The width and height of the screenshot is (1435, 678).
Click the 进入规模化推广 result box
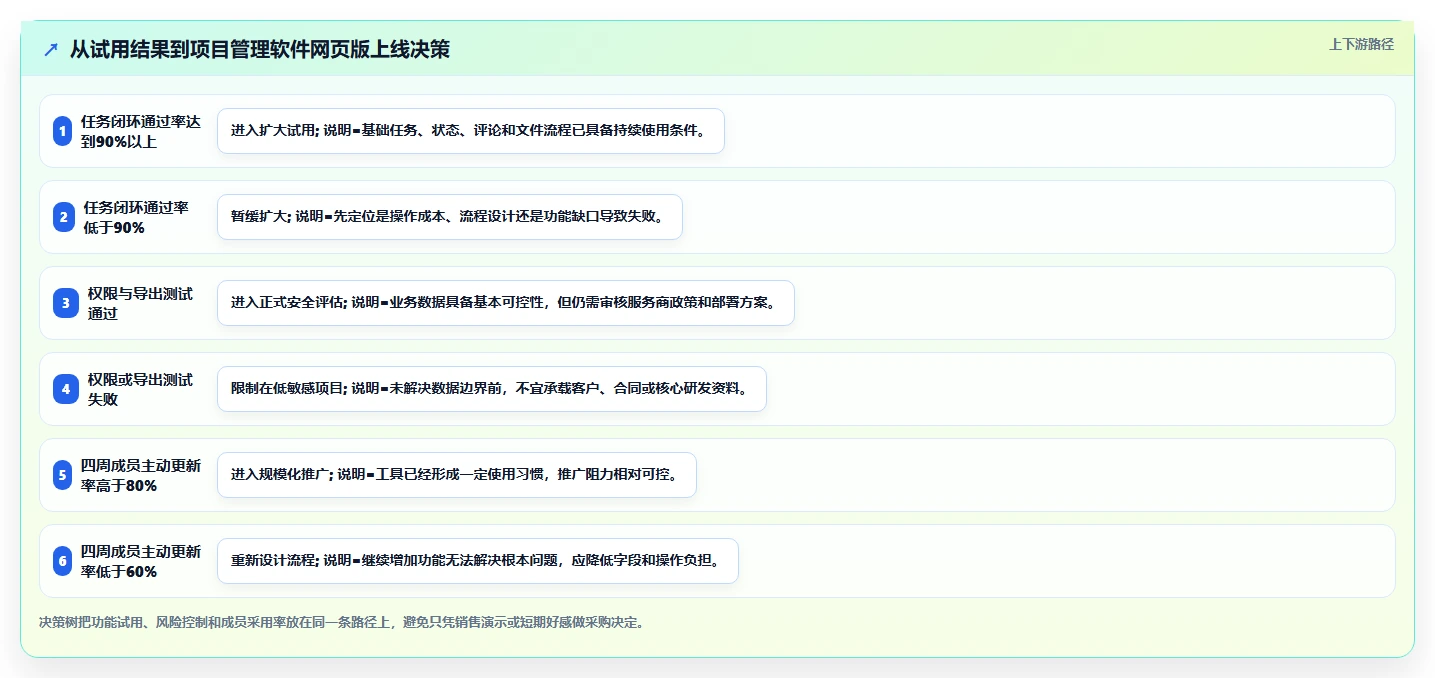pos(456,475)
